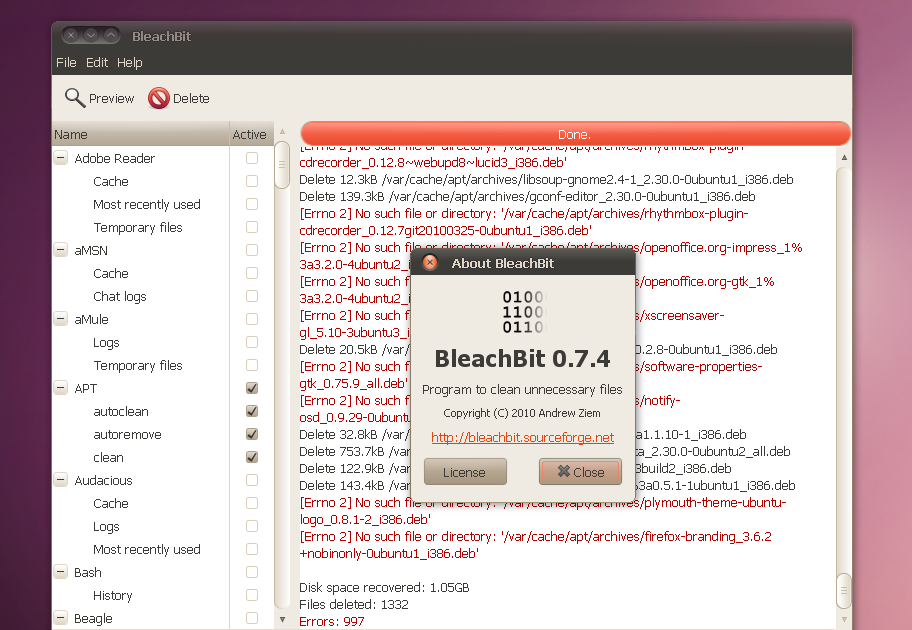Collapse the Bash tree group
912x630 pixels.
click(x=61, y=572)
